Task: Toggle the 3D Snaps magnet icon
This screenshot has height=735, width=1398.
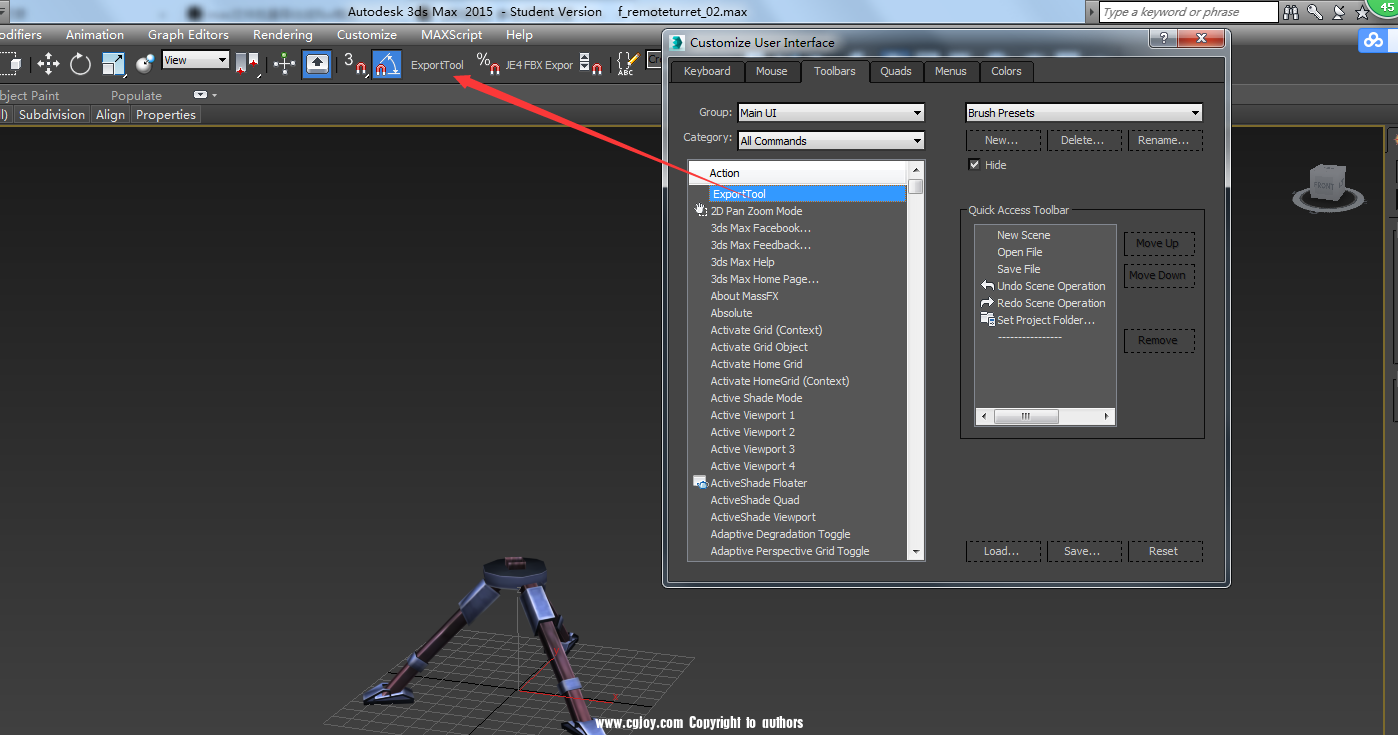Action: pyautogui.click(x=355, y=64)
